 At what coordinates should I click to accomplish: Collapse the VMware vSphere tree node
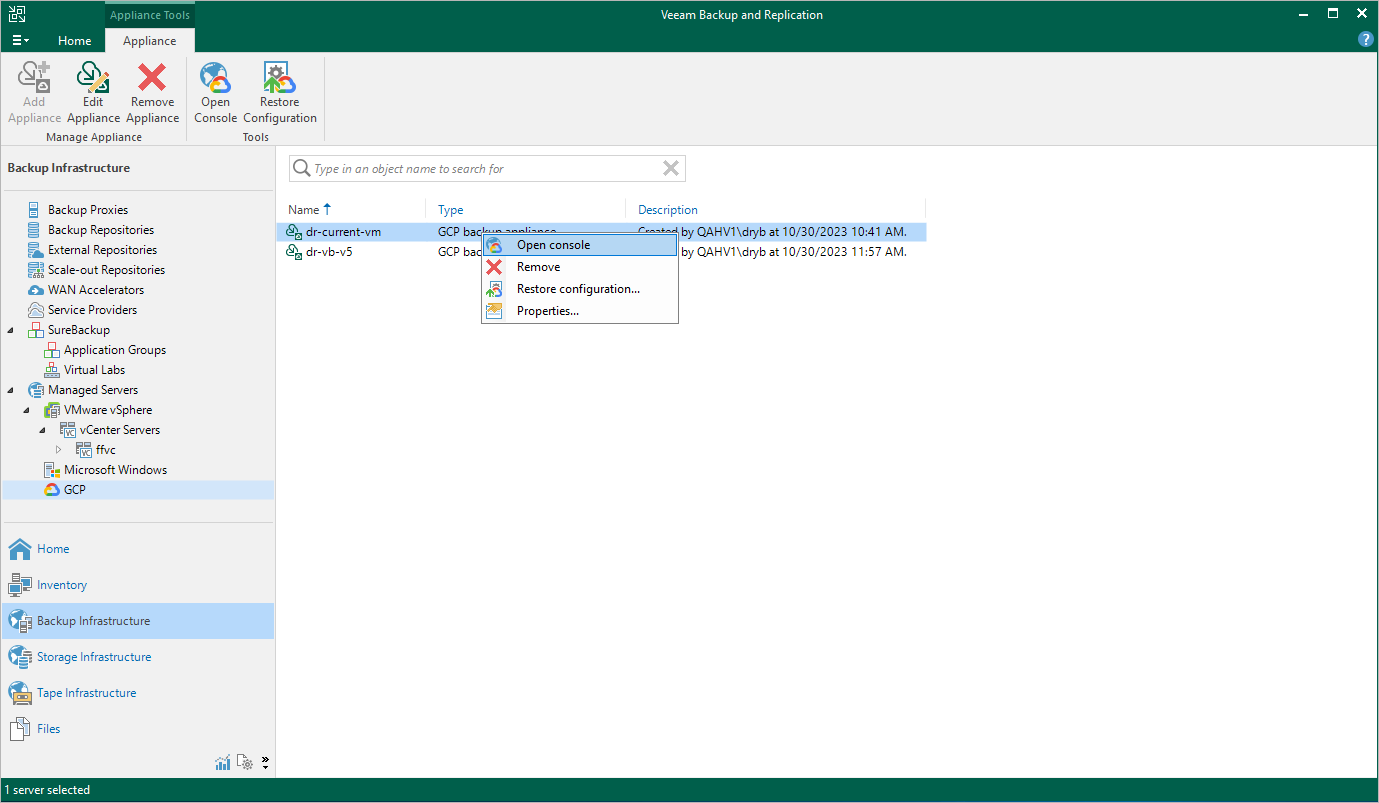[28, 410]
